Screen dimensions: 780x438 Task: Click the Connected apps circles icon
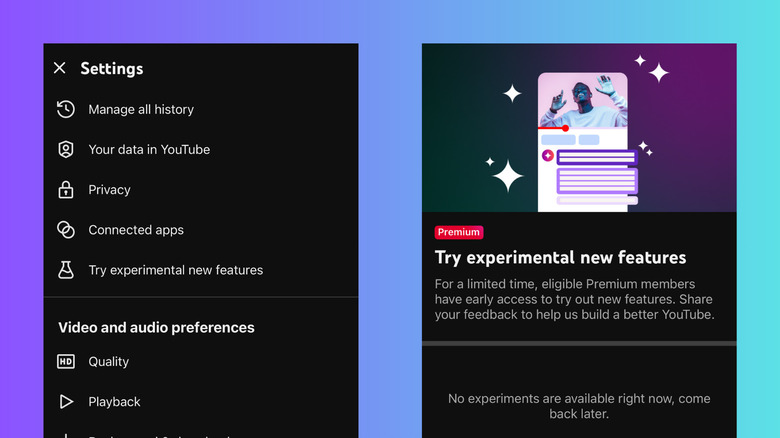pyautogui.click(x=66, y=230)
